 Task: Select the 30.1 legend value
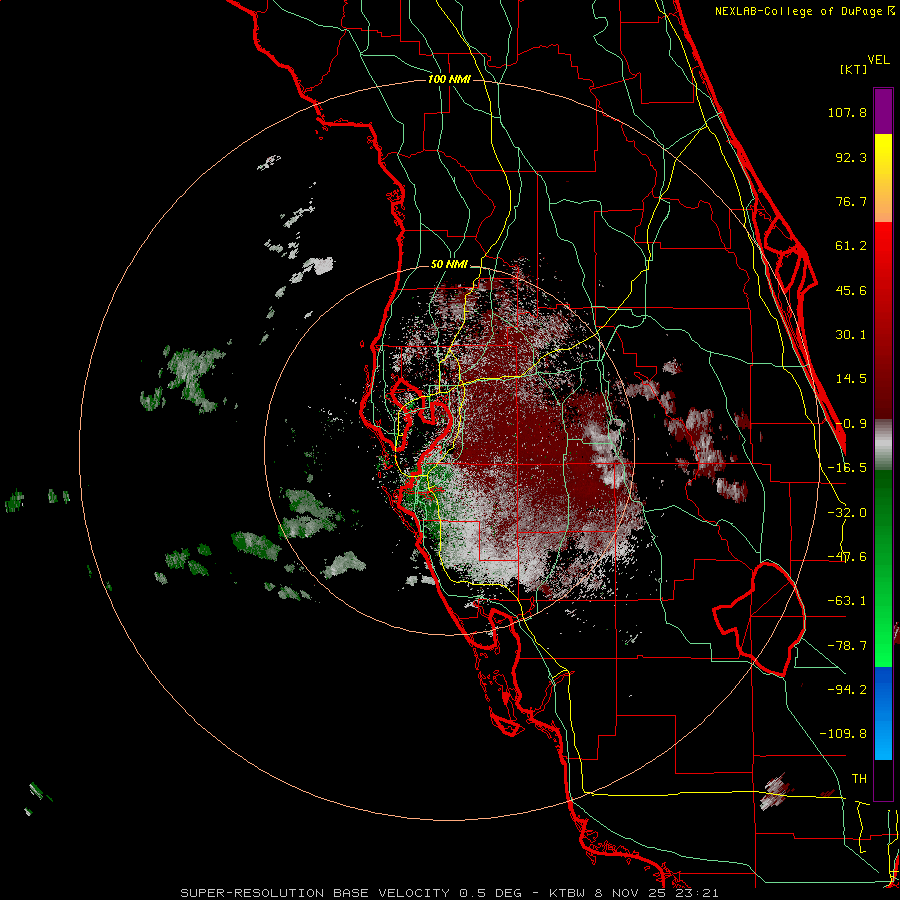click(851, 335)
